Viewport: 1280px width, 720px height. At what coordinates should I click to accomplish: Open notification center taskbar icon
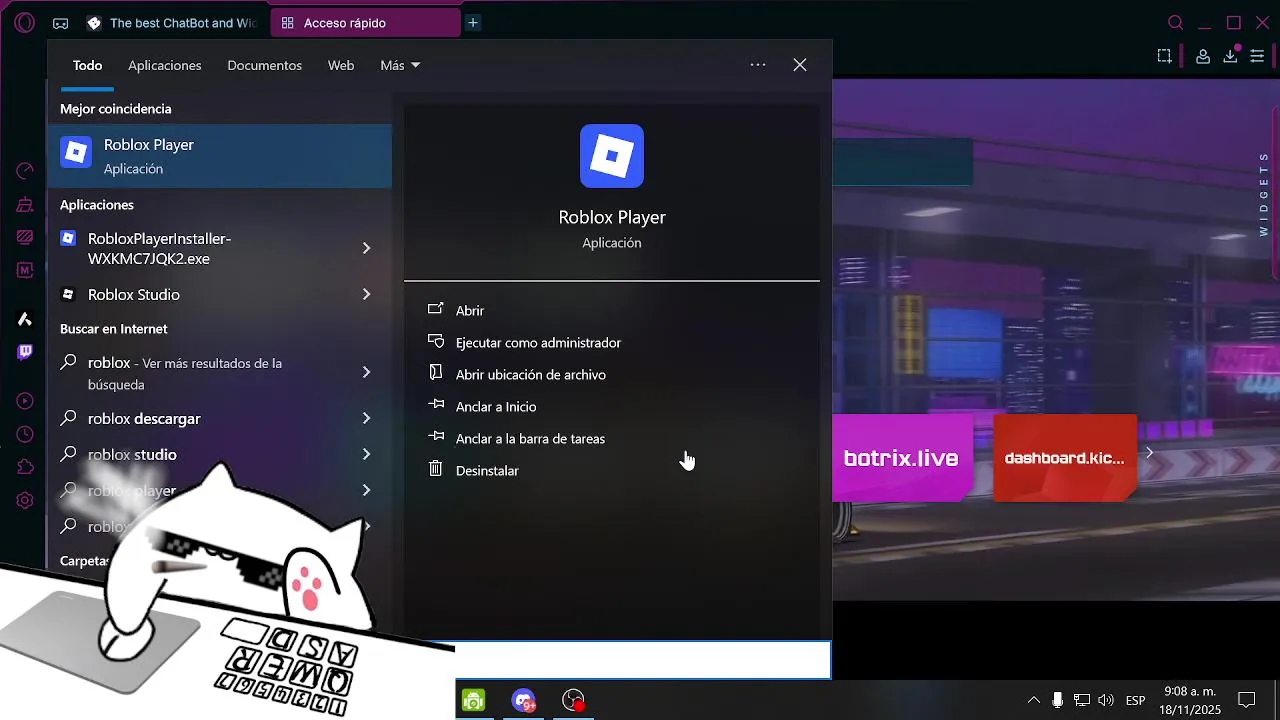tap(1247, 700)
